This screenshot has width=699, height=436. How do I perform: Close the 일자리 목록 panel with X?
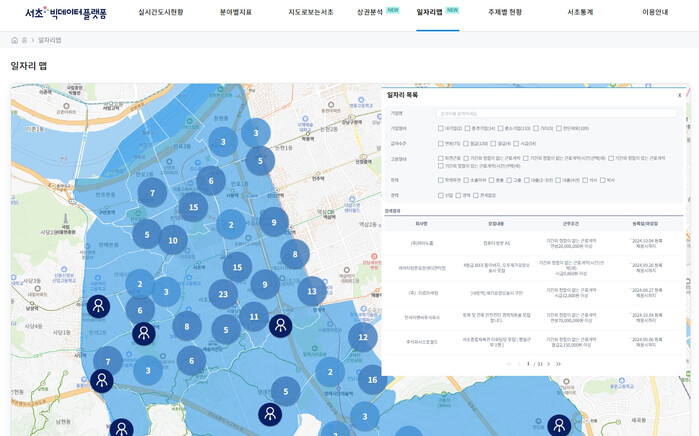679,95
